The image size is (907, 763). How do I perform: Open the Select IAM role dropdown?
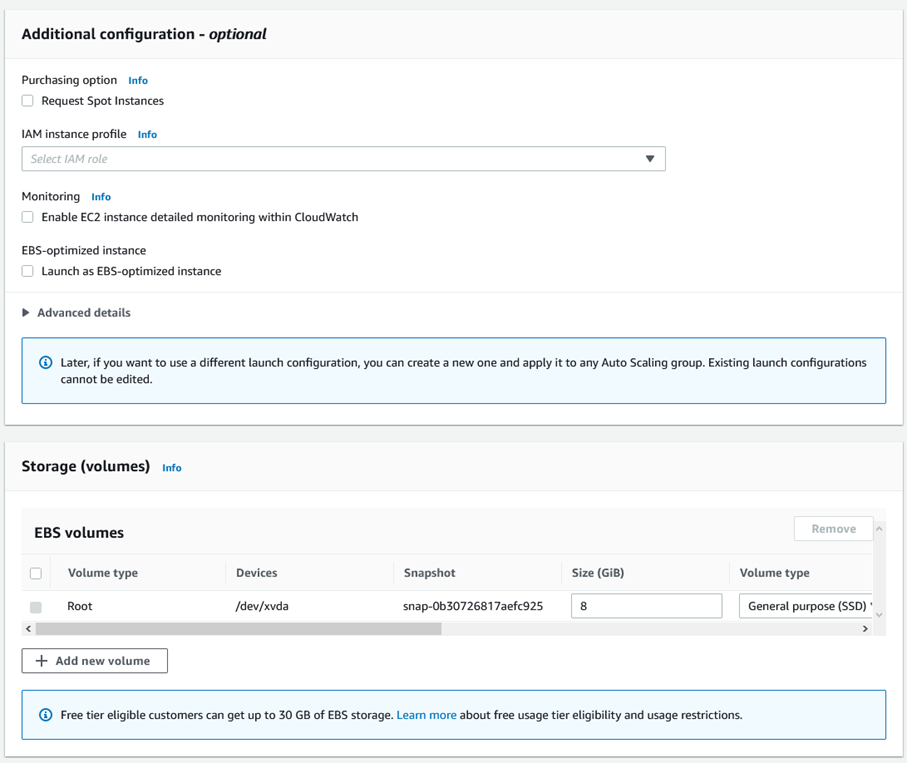coord(344,159)
